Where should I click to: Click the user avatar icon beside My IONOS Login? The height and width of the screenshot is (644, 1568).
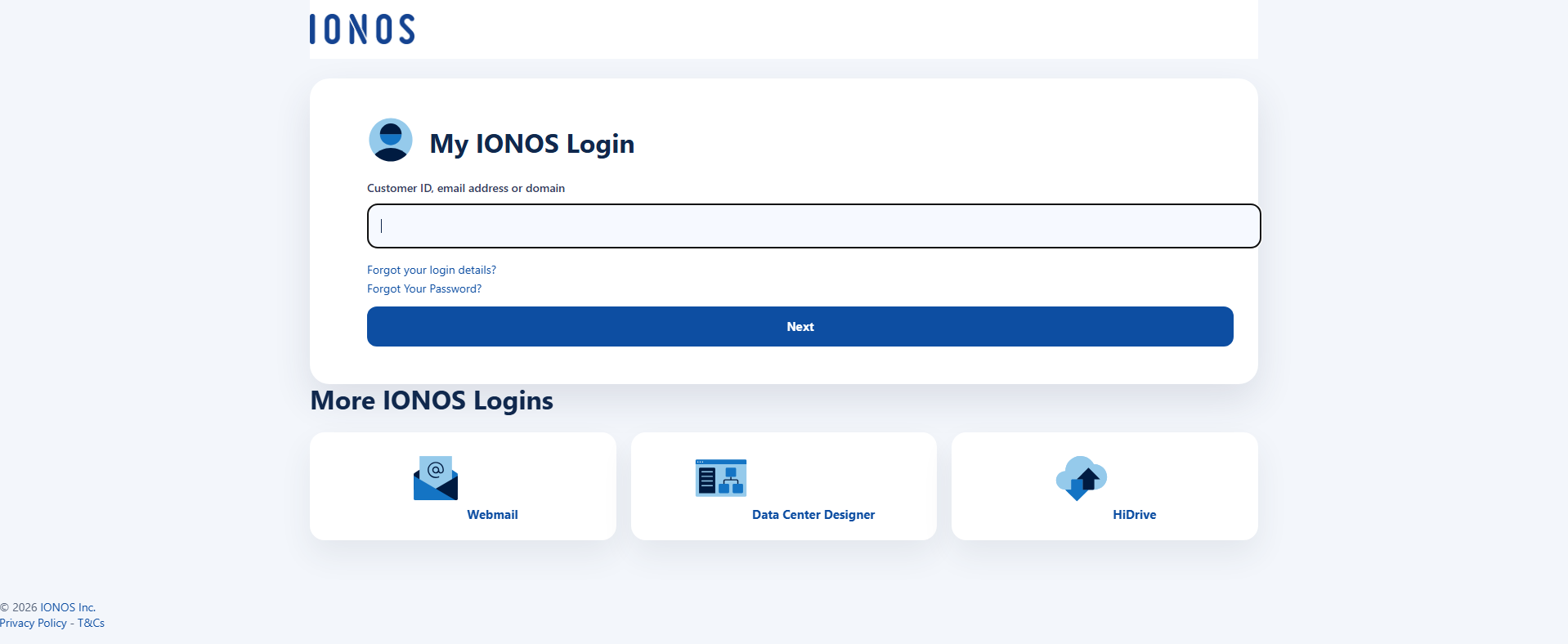click(x=391, y=140)
